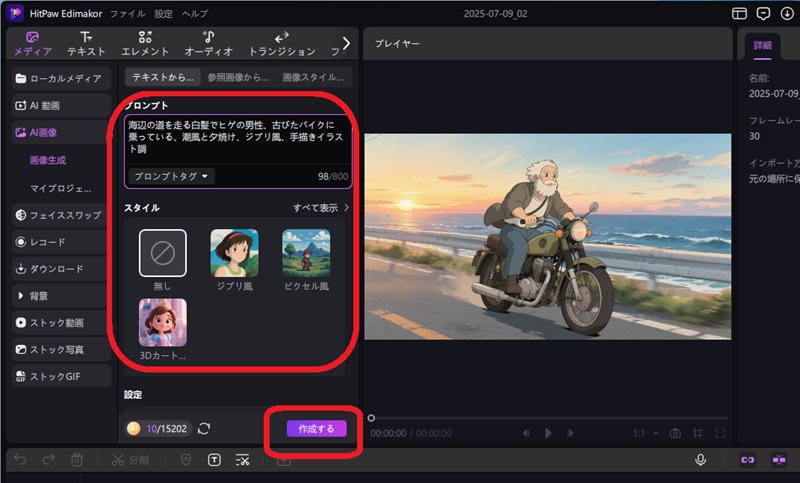Click the microphone voiceover icon
The image size is (800, 483).
[x=701, y=460]
